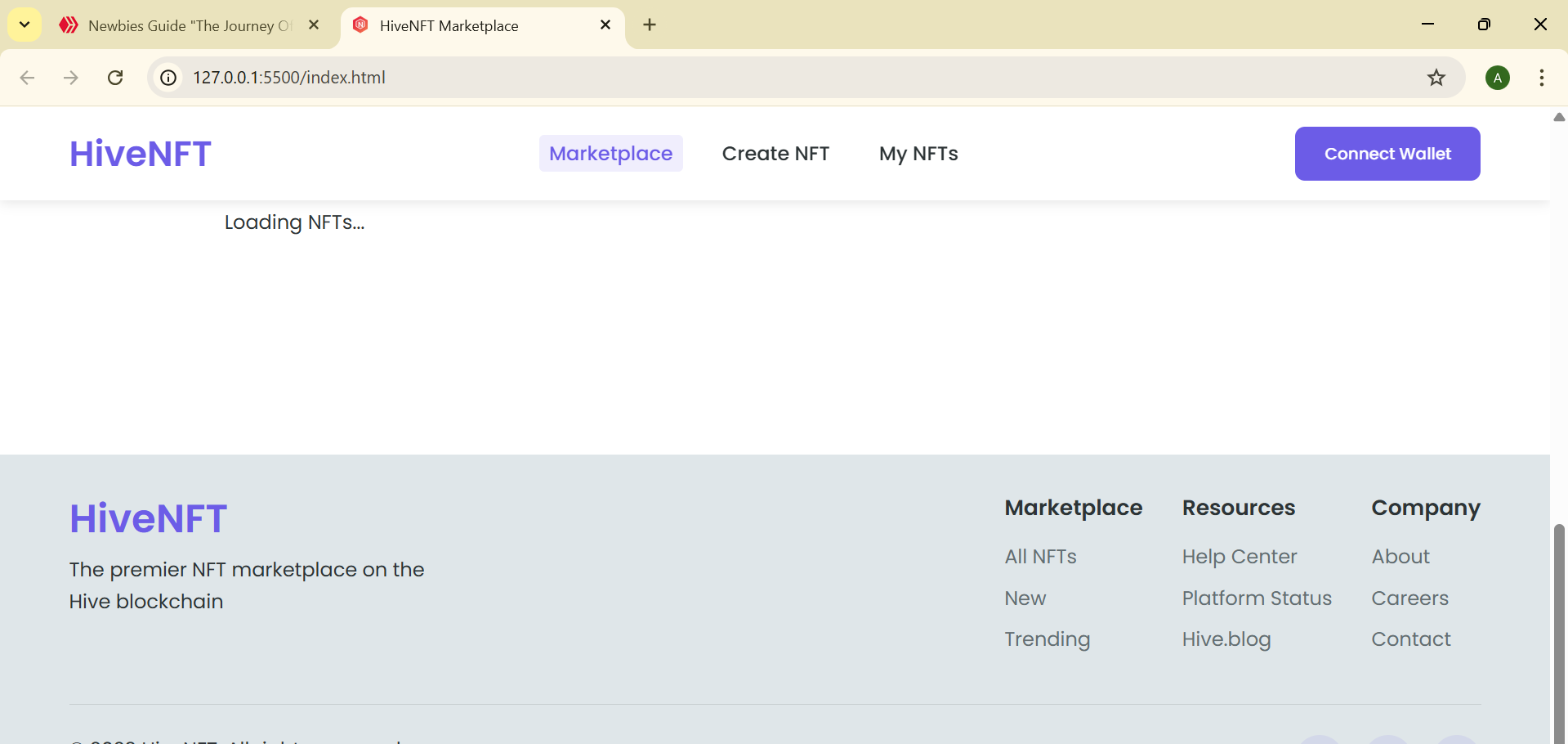Open the profile avatar menu
This screenshot has height=744, width=1568.
[x=1497, y=78]
